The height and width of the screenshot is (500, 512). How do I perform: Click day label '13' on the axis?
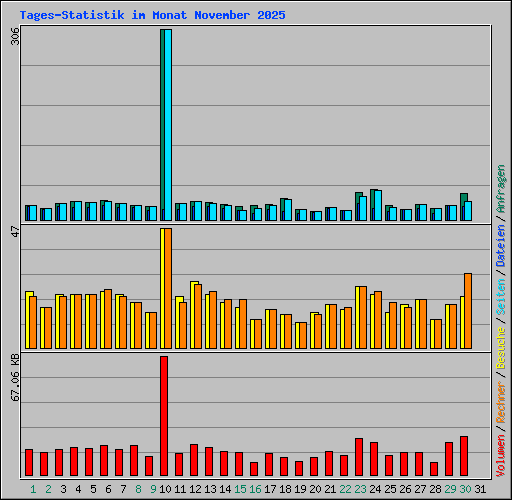click(x=210, y=489)
